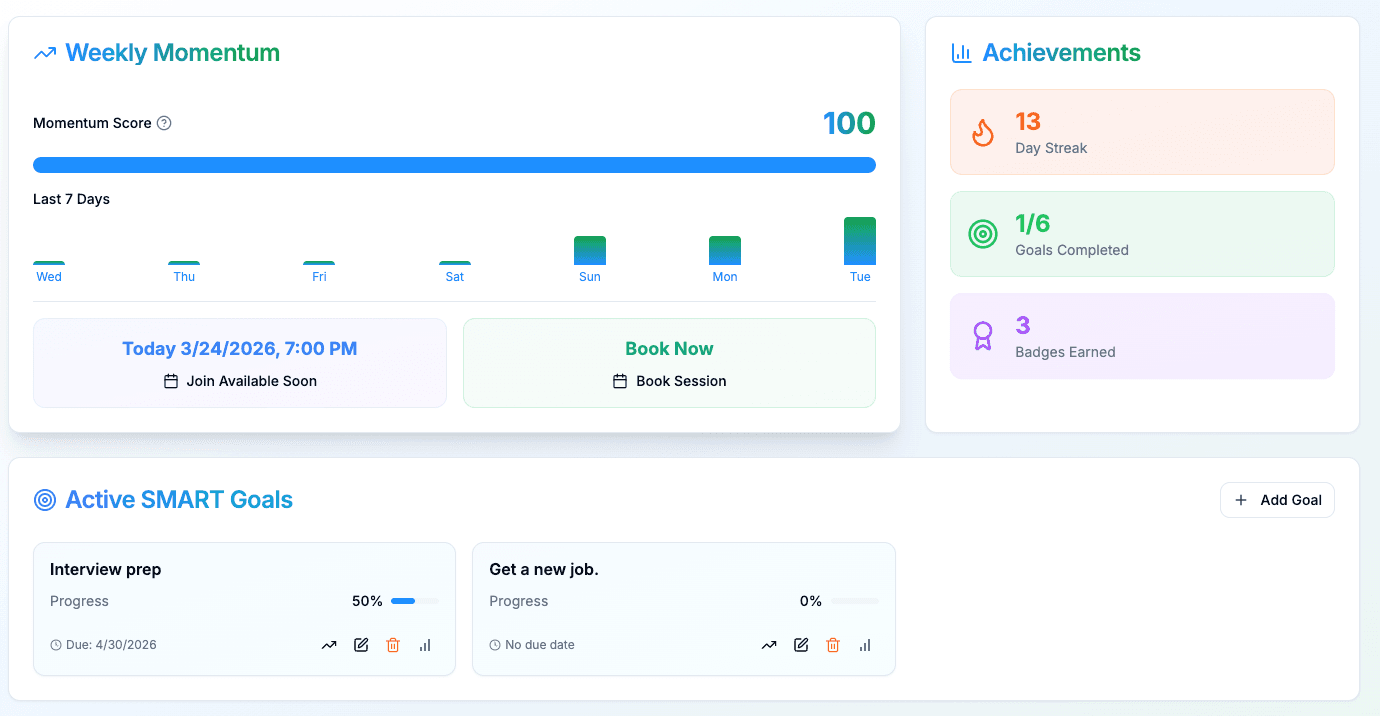
Task: Click the Badges Earned ribbon icon
Action: (x=983, y=336)
